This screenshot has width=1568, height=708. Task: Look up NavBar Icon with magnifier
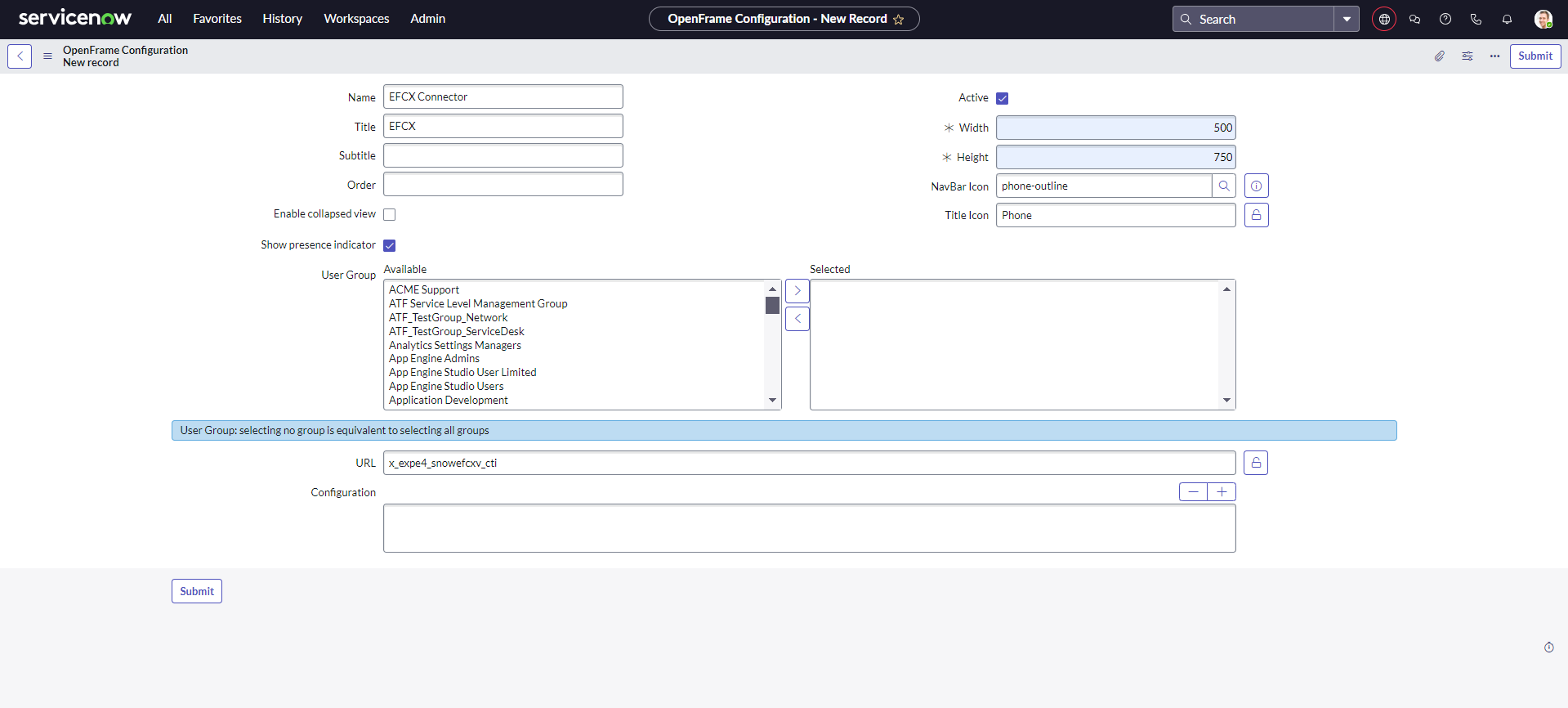[x=1223, y=186]
